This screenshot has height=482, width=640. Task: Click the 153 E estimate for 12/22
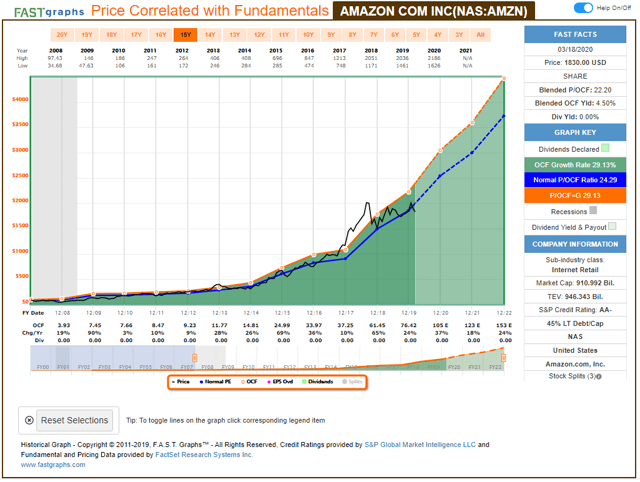(504, 325)
